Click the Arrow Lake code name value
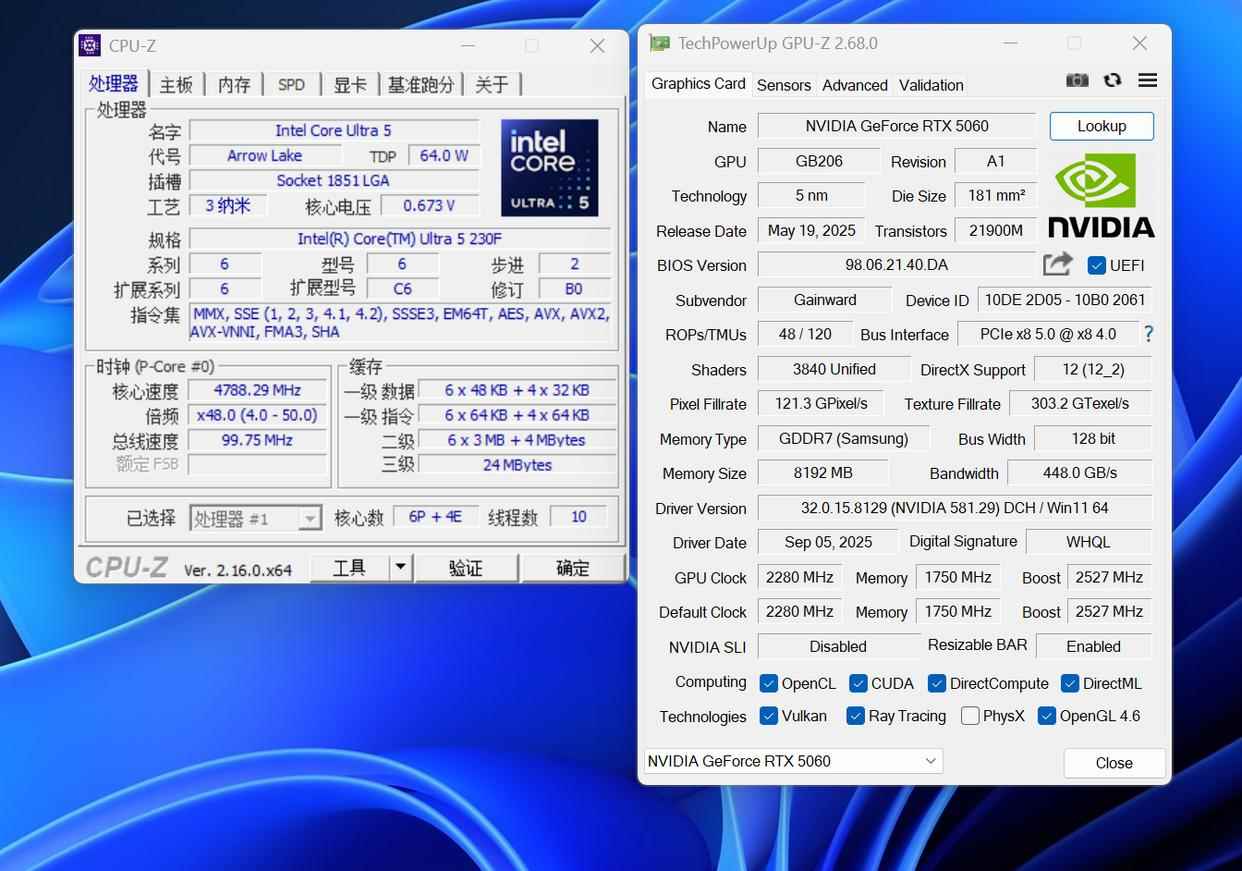The width and height of the screenshot is (1242, 871). (264, 156)
